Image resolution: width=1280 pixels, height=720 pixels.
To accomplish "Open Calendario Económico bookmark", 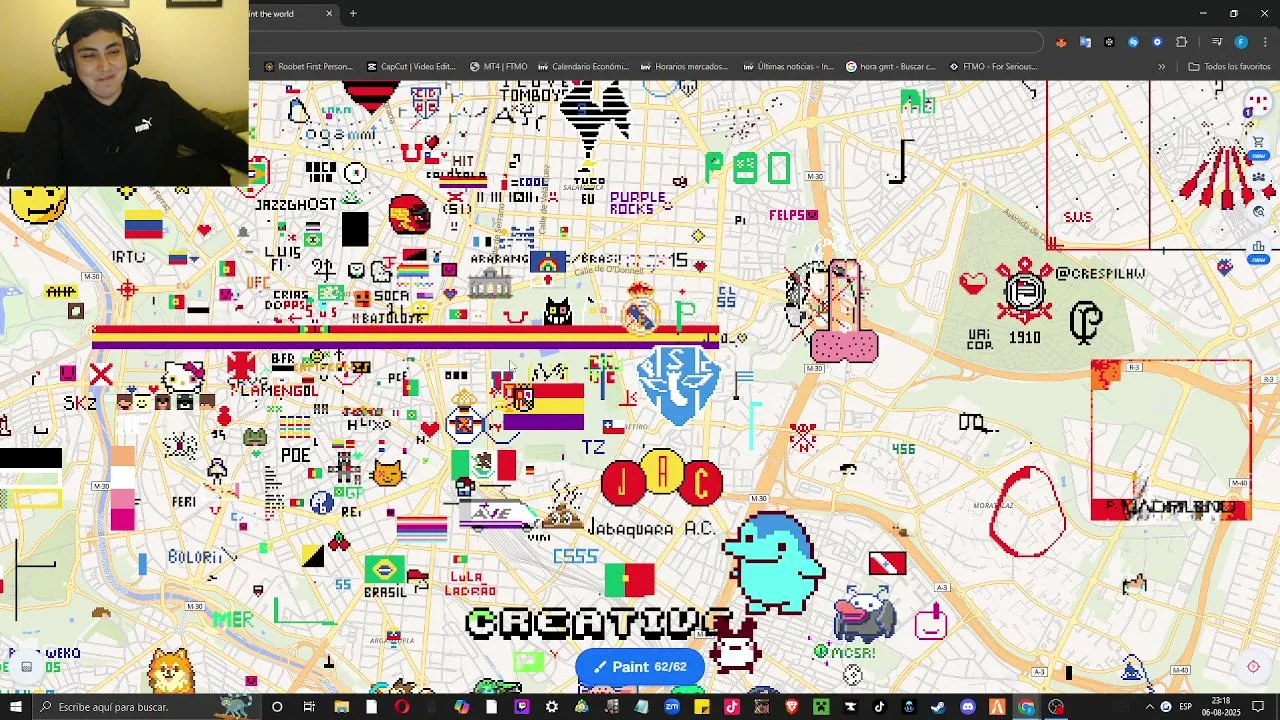I will (x=583, y=67).
